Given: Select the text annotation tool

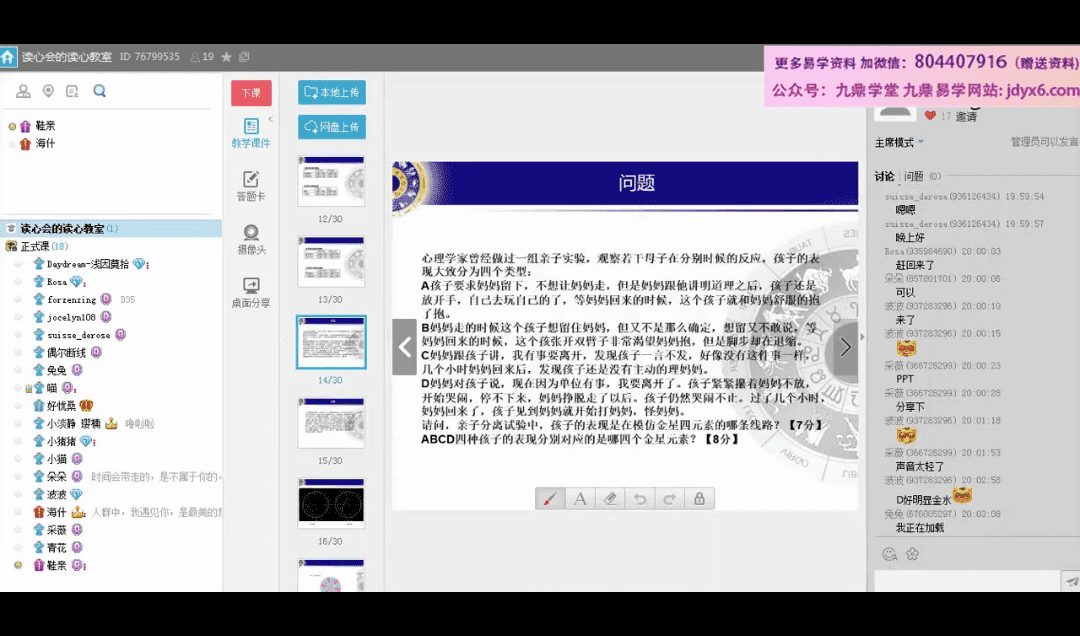Looking at the screenshot, I should (580, 498).
